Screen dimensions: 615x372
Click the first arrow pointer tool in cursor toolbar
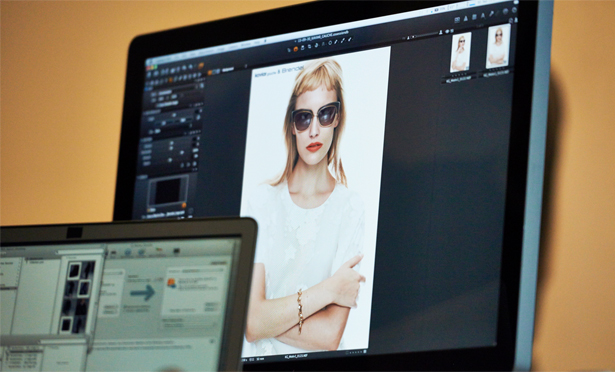pyautogui.click(x=289, y=50)
